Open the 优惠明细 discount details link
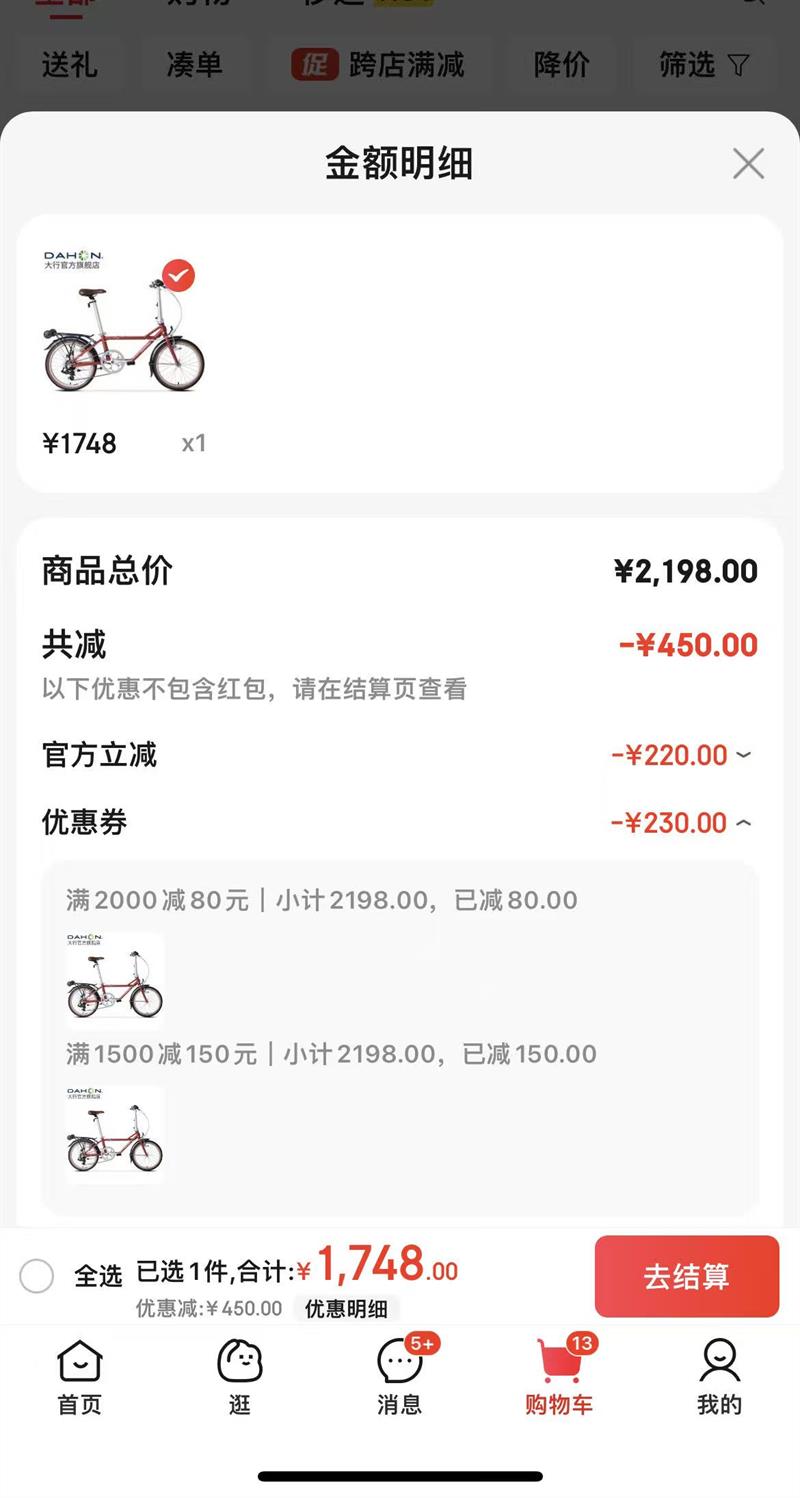Image resolution: width=800 pixels, height=1498 pixels. pos(346,1308)
